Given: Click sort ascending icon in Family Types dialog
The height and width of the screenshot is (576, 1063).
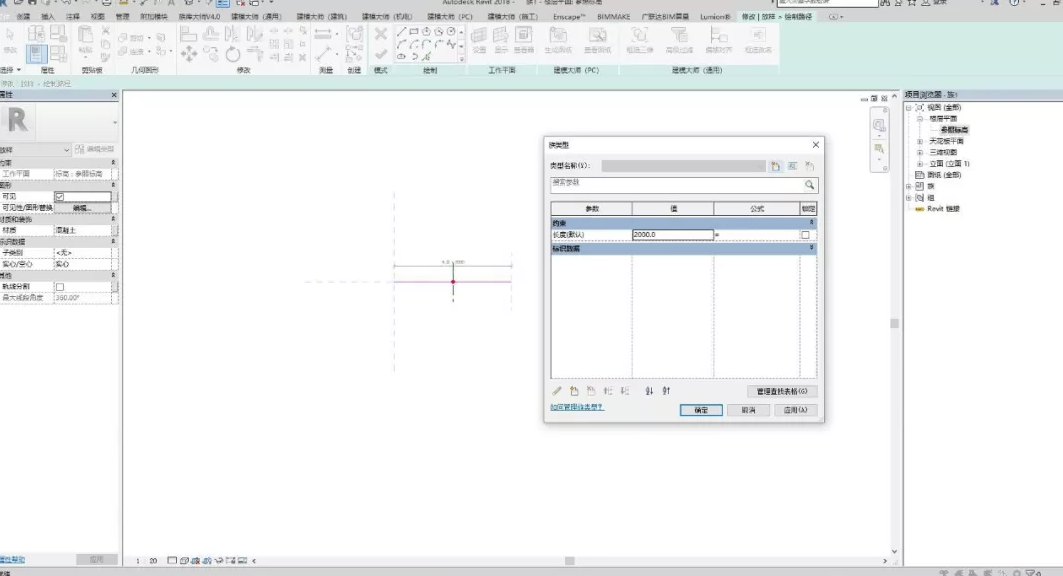Looking at the screenshot, I should pos(649,391).
